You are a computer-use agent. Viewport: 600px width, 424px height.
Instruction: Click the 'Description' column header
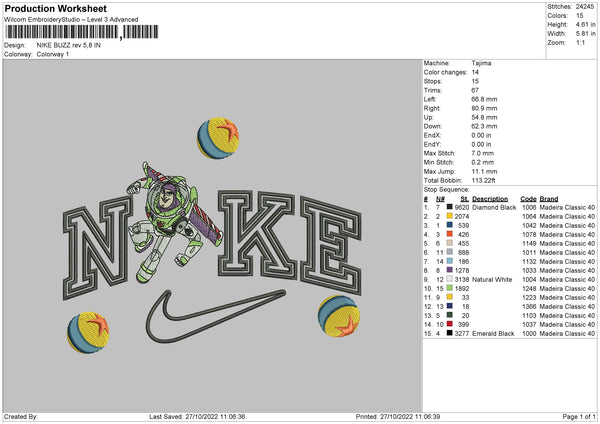(x=490, y=199)
